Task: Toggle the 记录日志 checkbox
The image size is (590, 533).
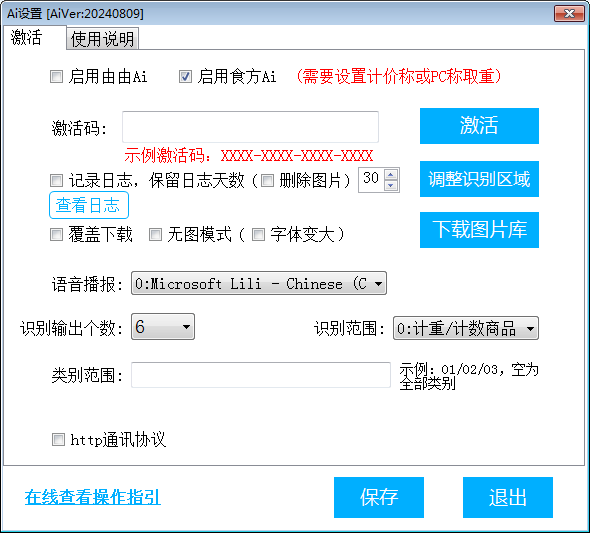Action: tap(56, 181)
